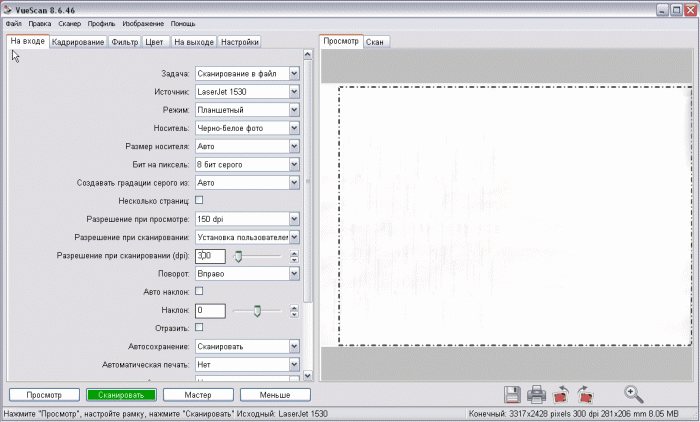The image size is (700, 422).
Task: Check the Отразить checkbox
Action: [198, 327]
